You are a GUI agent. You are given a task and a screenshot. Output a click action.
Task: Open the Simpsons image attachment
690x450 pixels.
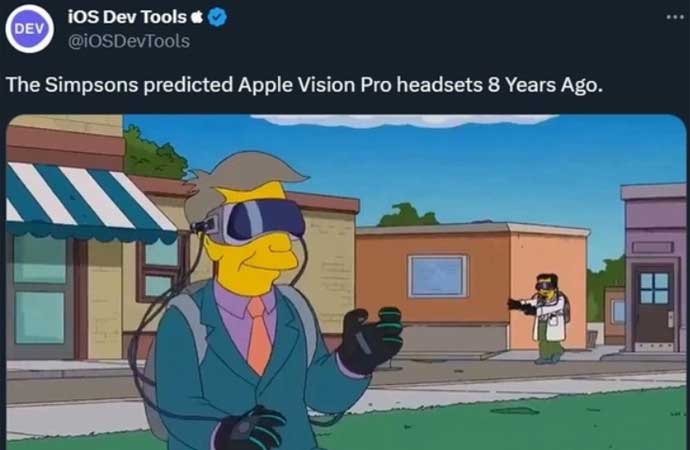[346, 282]
